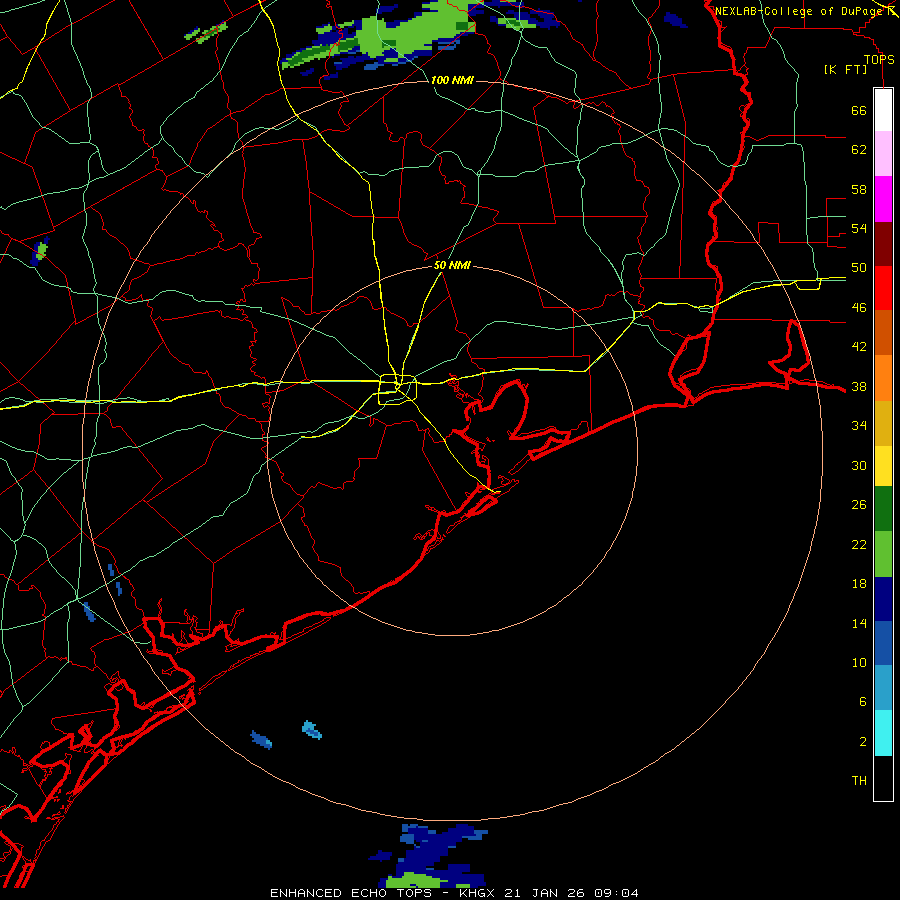The image size is (900, 900).
Task: Click the Houston beltway loop at center
Action: [x=397, y=389]
